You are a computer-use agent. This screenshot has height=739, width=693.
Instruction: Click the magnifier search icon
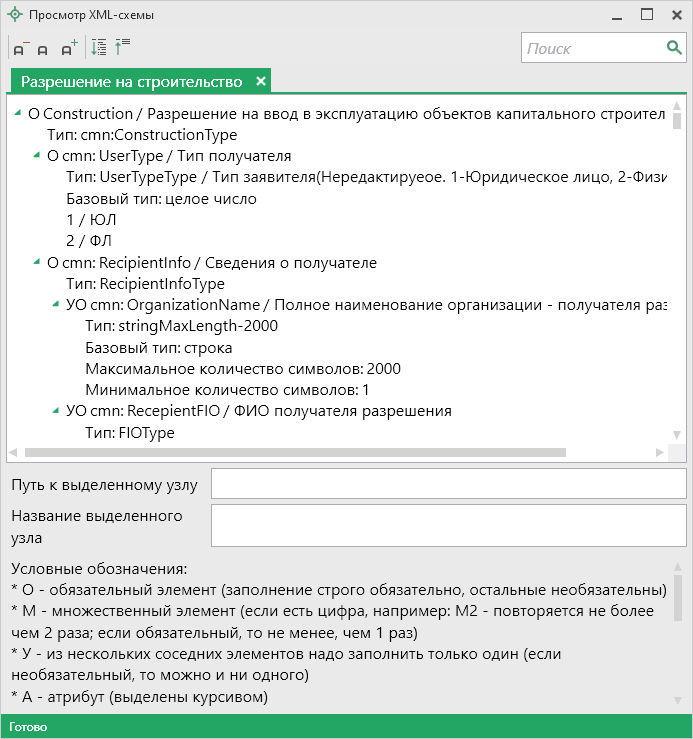pos(674,48)
